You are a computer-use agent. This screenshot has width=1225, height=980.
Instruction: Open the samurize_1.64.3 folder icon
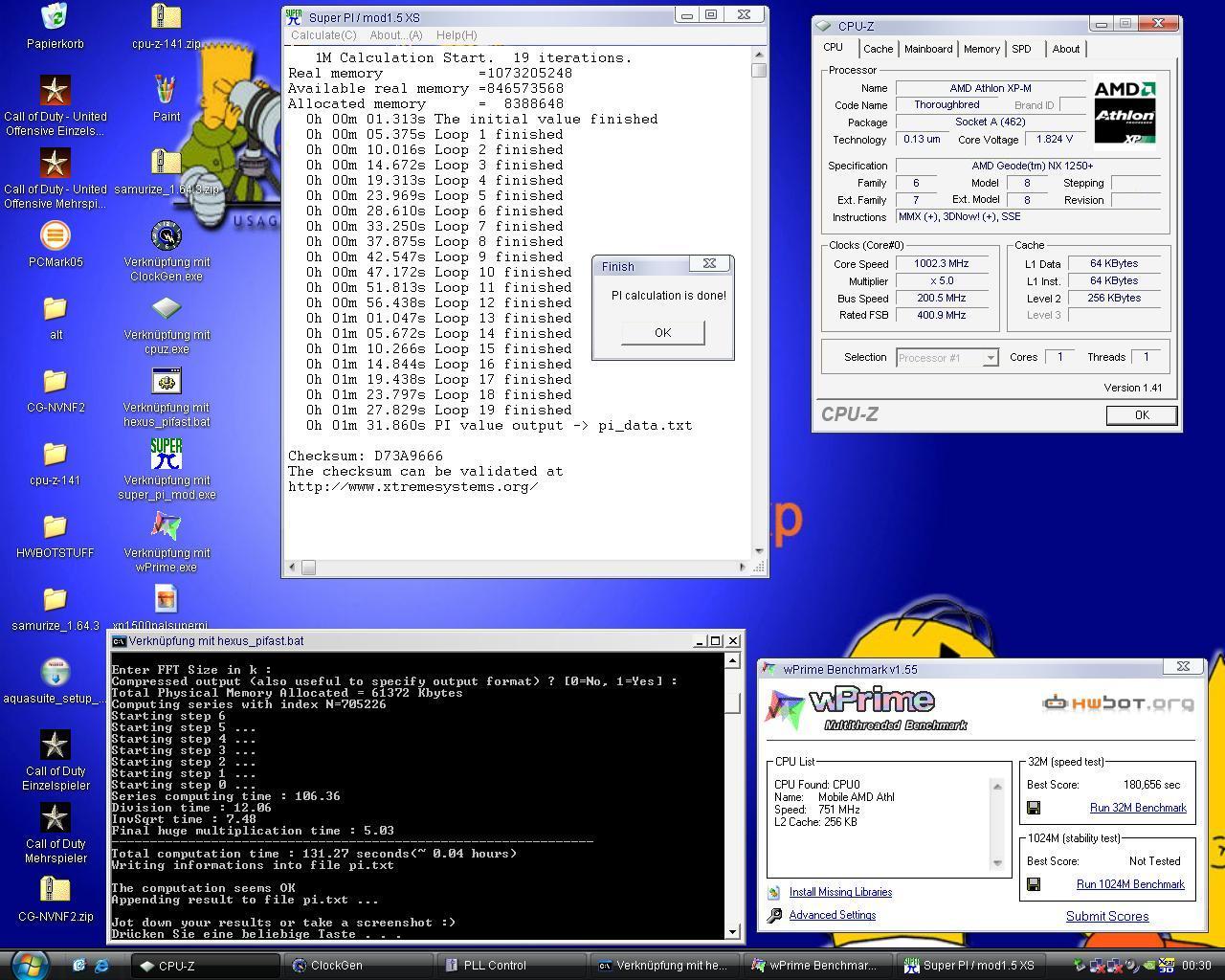55,599
